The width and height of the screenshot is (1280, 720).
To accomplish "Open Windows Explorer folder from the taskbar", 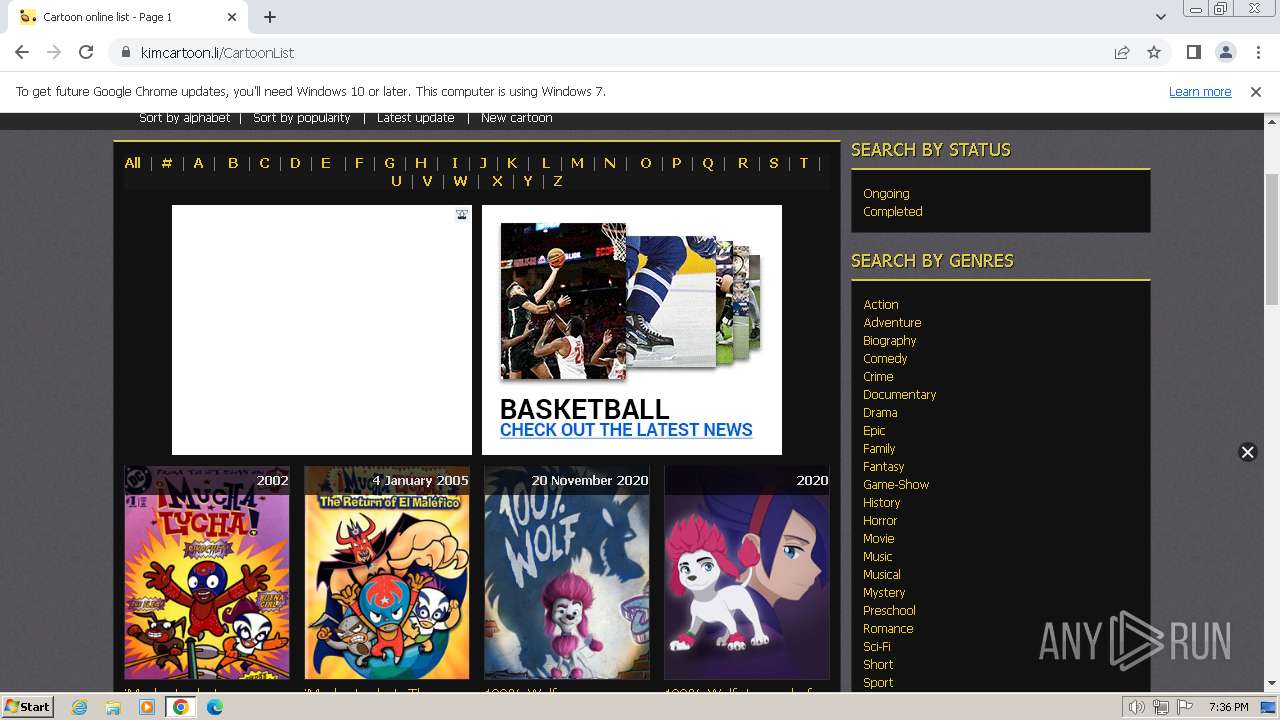I will (x=113, y=707).
